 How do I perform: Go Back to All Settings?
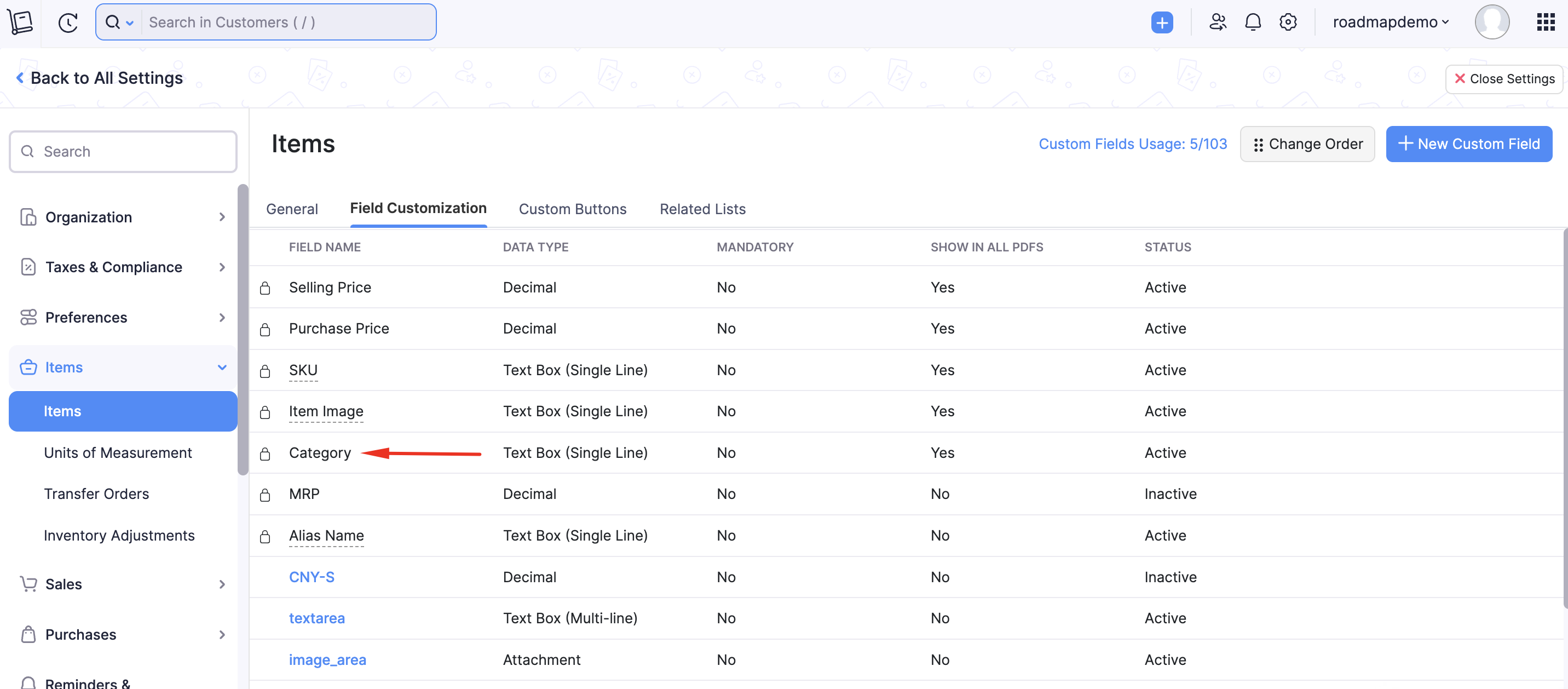click(99, 78)
